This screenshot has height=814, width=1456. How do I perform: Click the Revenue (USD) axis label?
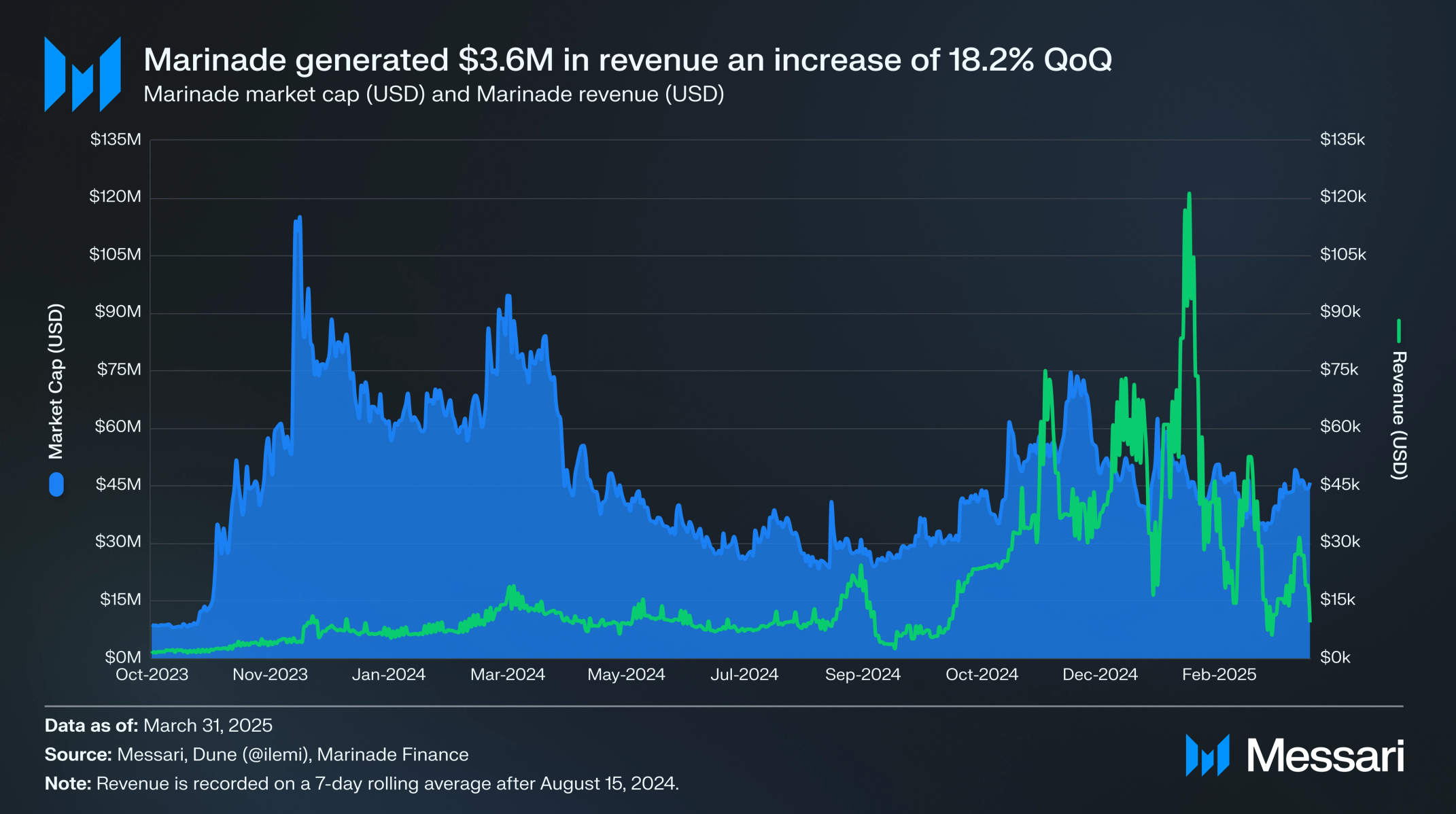pyautogui.click(x=1398, y=415)
